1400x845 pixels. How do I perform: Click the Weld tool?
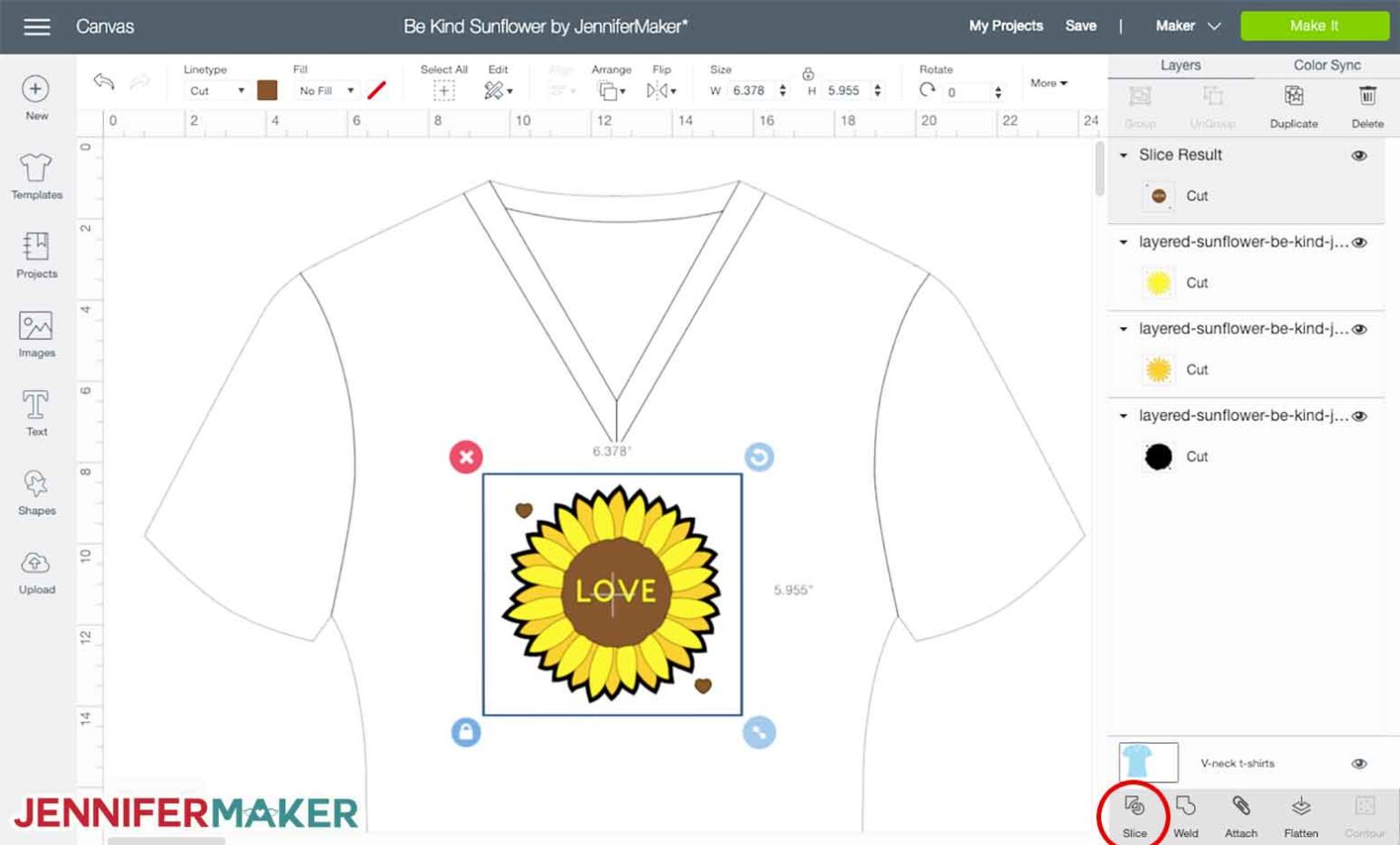coord(1186,817)
